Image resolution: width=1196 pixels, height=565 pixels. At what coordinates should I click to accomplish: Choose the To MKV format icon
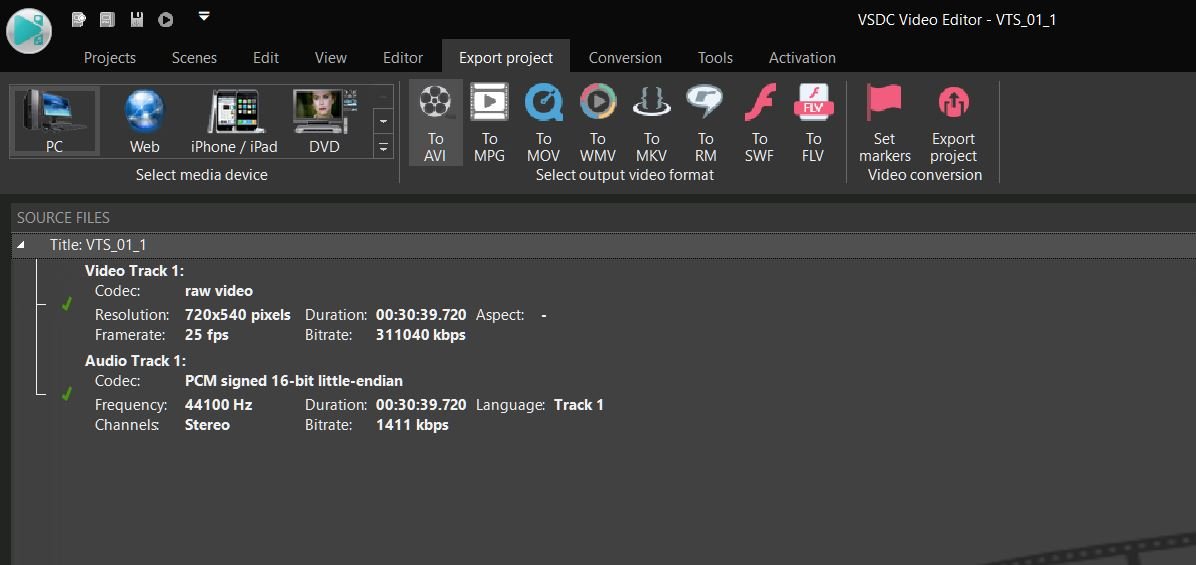click(651, 123)
